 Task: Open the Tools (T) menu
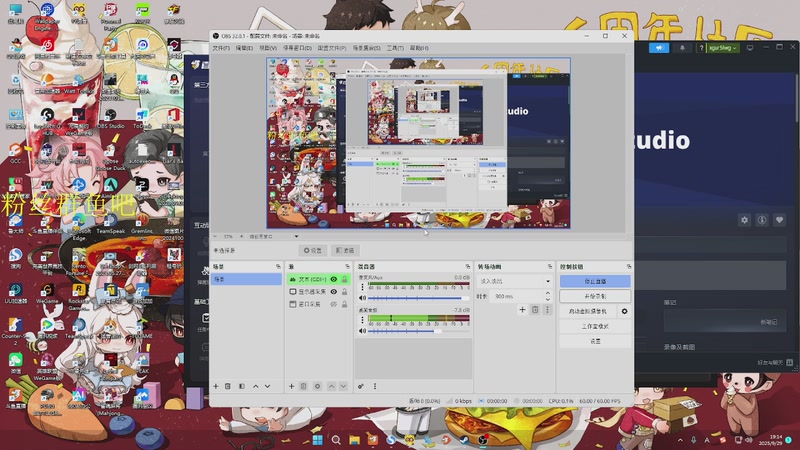click(395, 48)
